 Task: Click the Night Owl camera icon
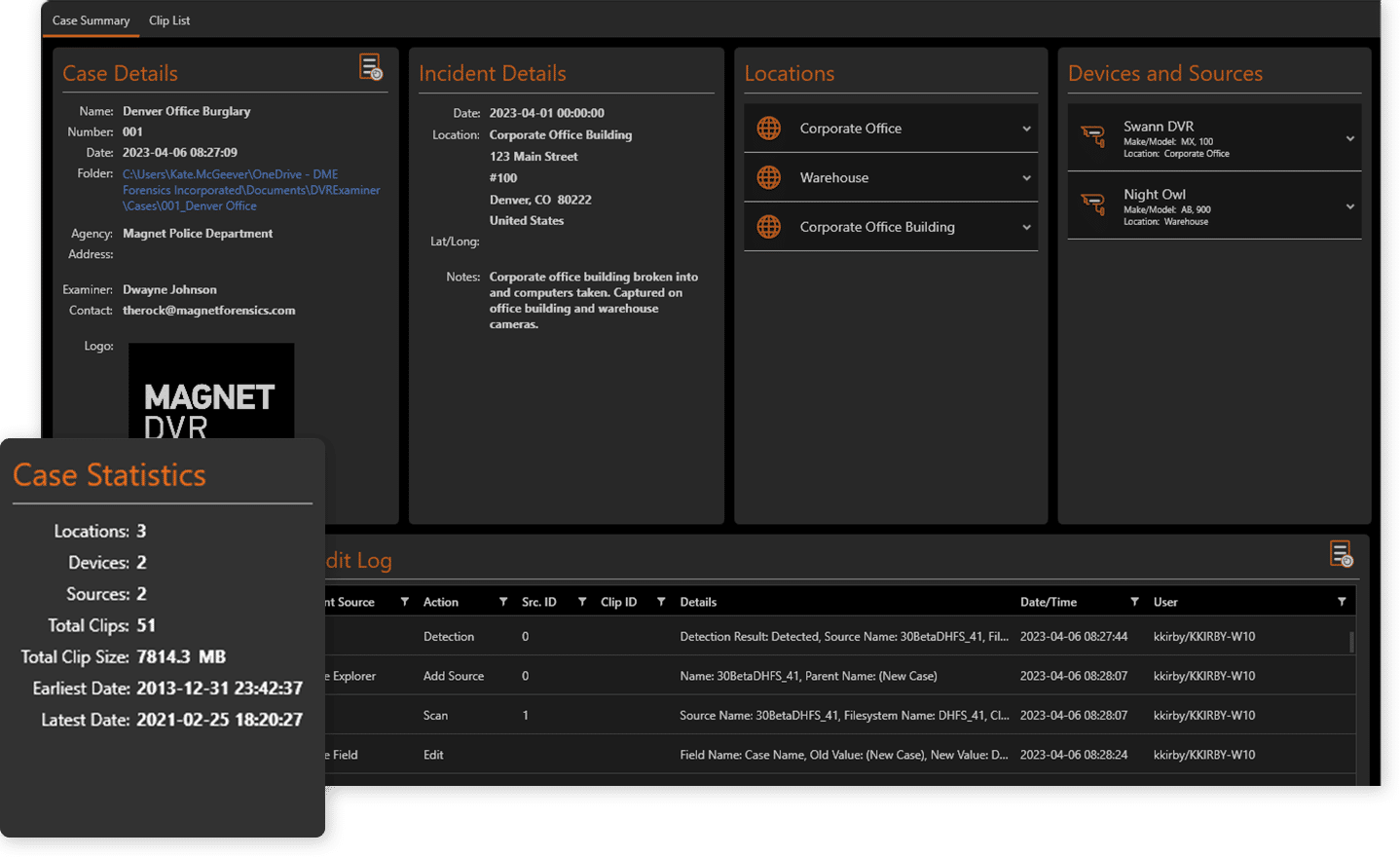[1093, 204]
